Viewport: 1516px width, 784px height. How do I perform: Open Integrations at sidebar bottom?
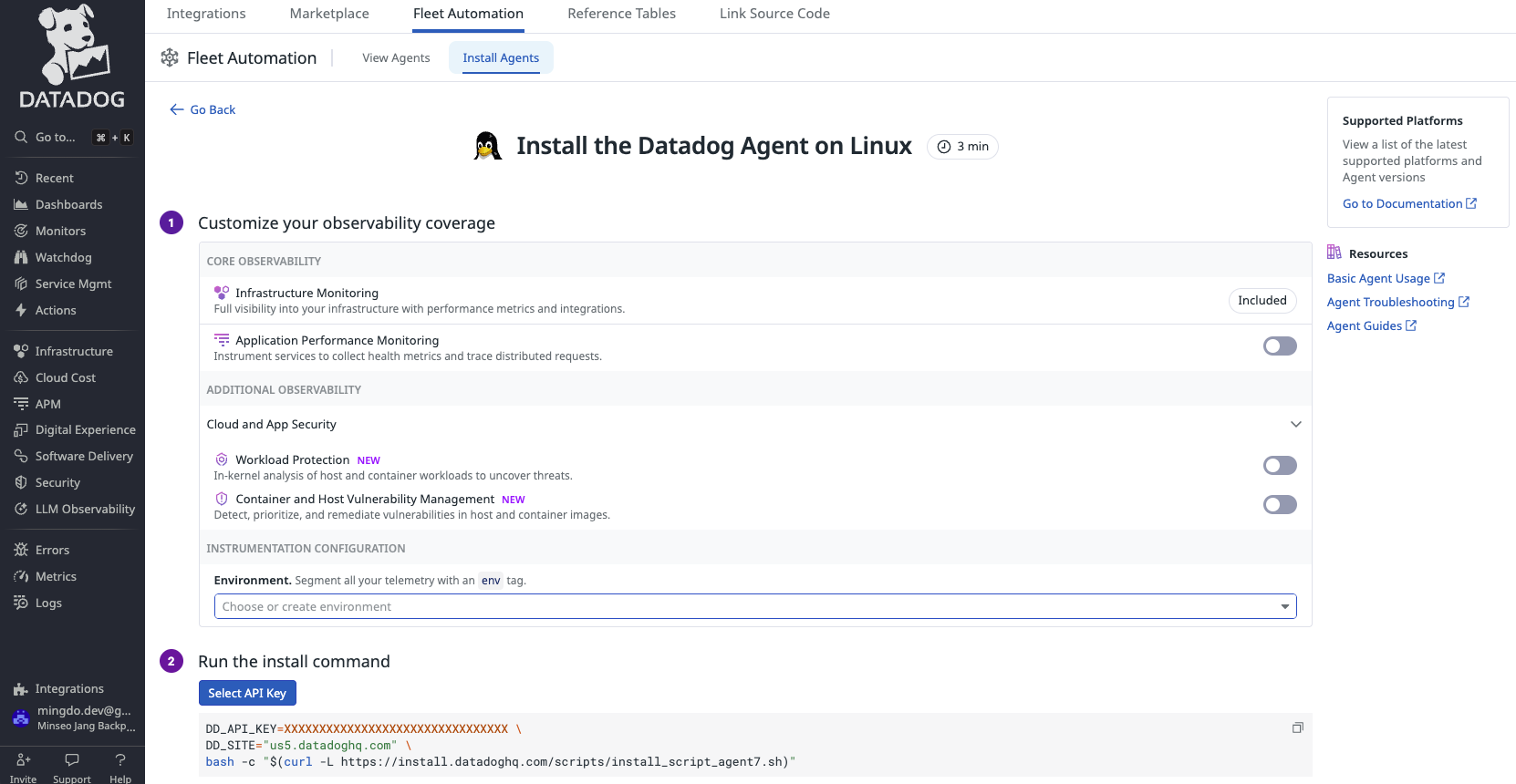[69, 688]
